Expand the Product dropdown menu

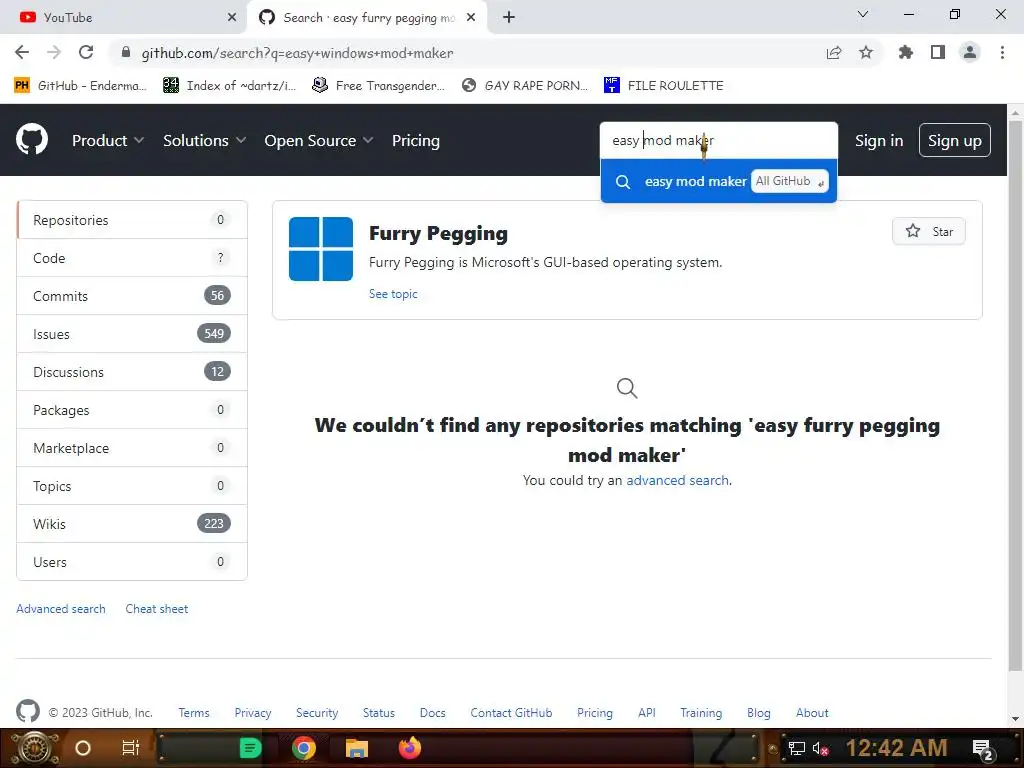point(108,140)
